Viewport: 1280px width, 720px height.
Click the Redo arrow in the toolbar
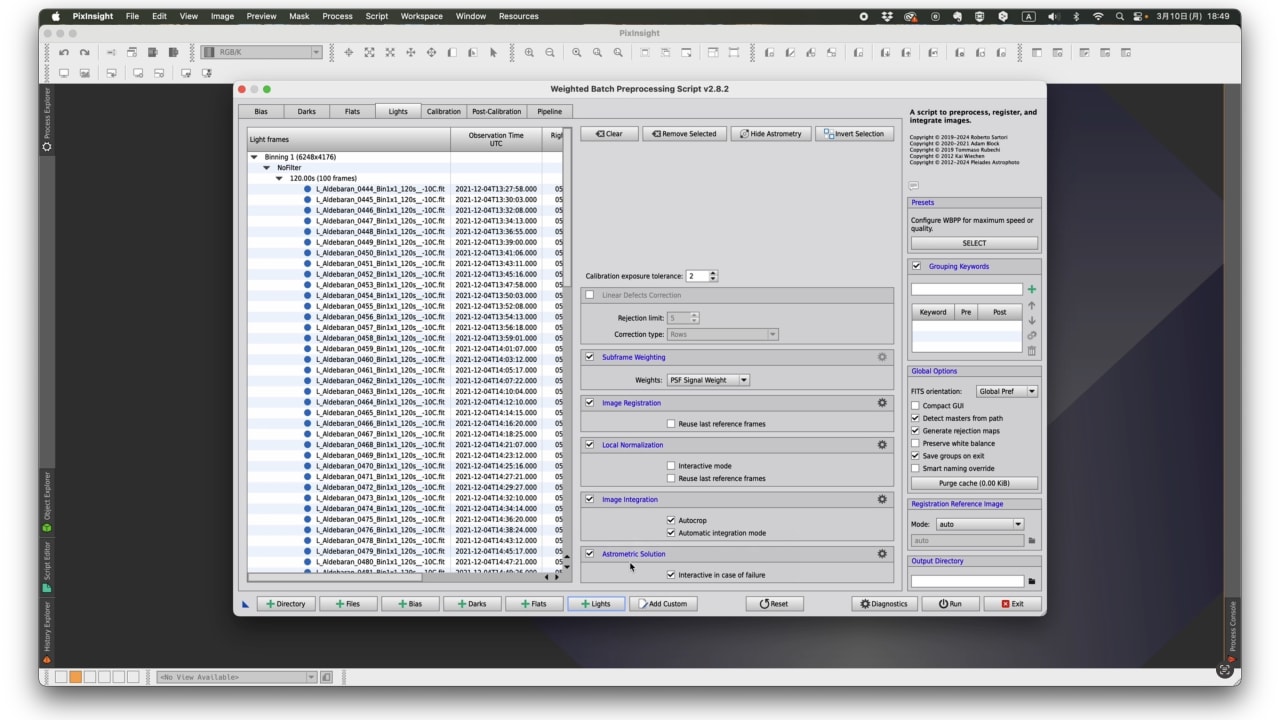pos(85,52)
